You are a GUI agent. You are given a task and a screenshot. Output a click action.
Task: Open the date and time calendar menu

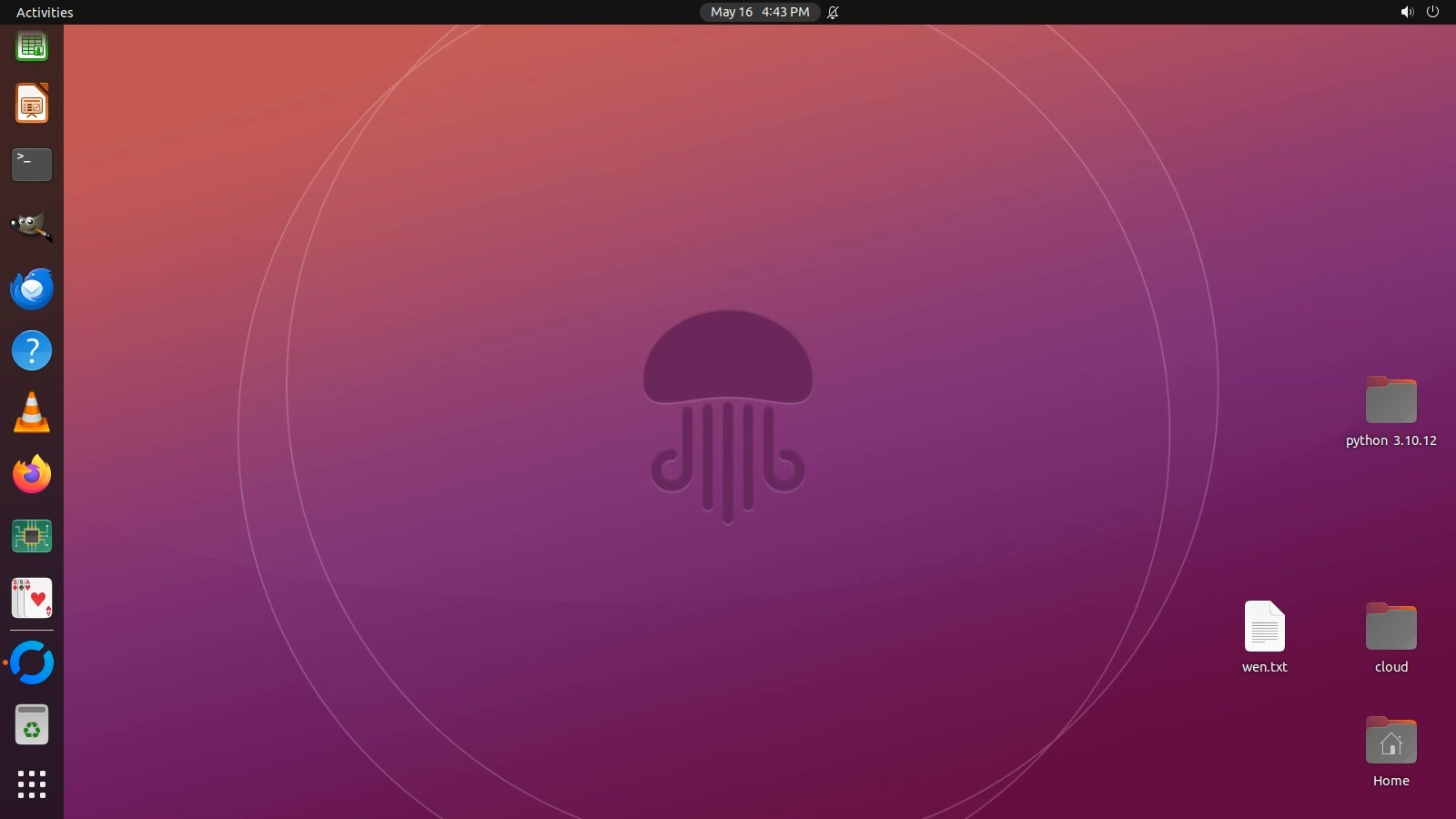[760, 12]
